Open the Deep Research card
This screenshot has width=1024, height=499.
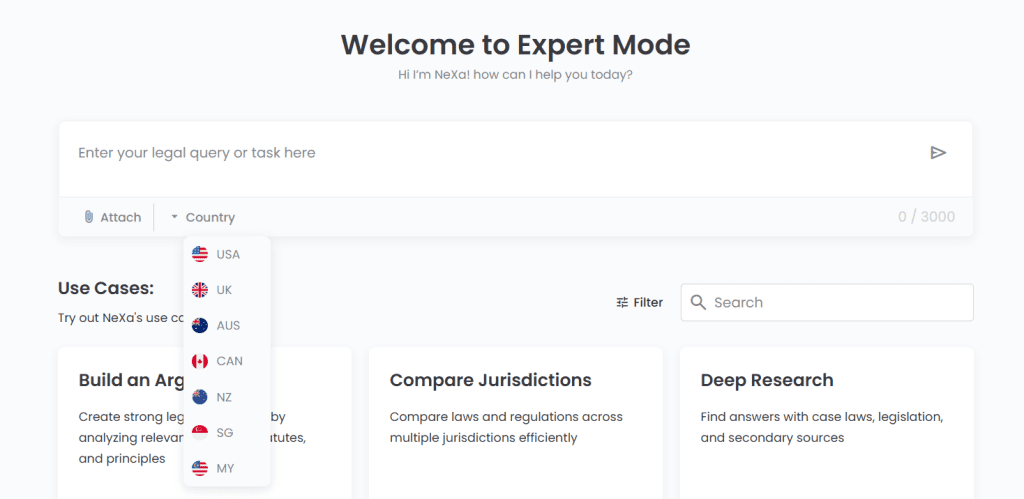[x=827, y=423]
